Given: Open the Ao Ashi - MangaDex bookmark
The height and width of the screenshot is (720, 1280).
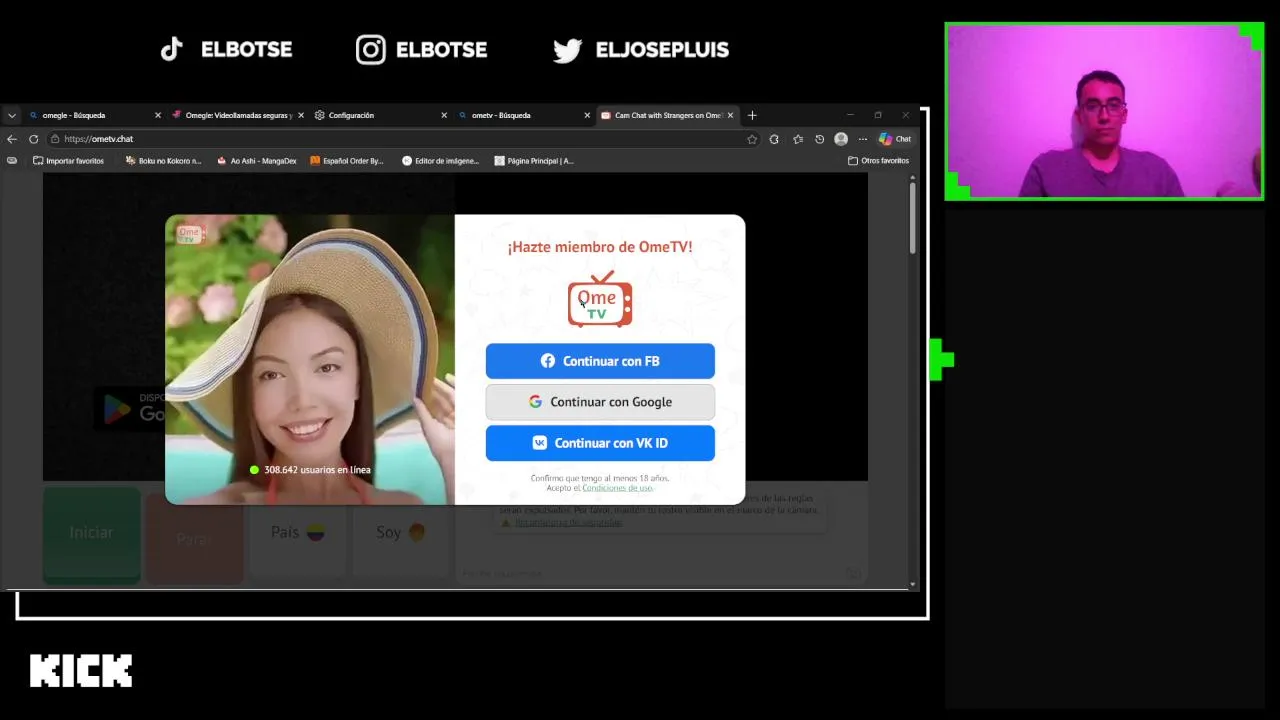Looking at the screenshot, I should pos(257,161).
